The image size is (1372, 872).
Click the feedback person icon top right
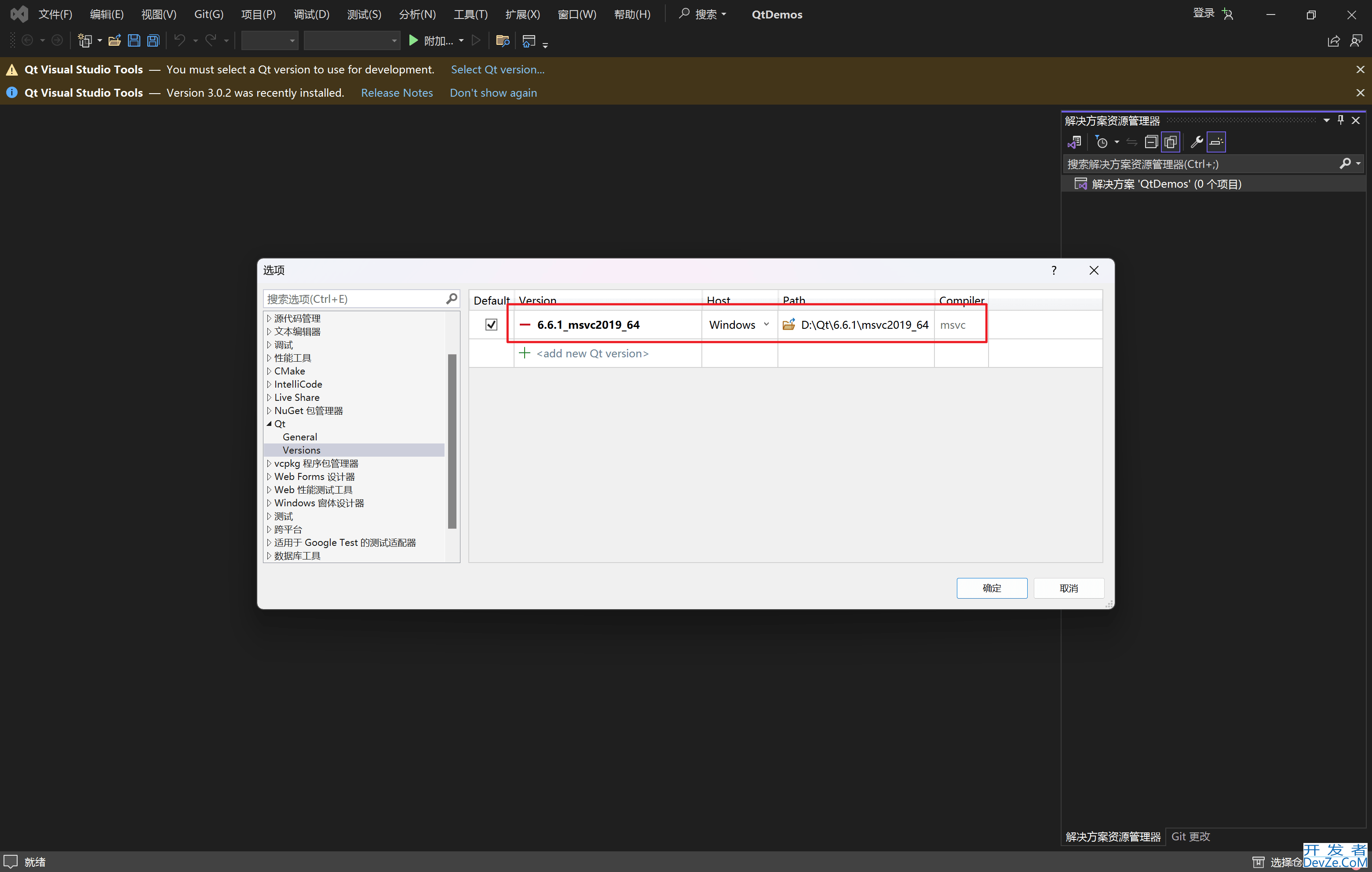point(1356,40)
